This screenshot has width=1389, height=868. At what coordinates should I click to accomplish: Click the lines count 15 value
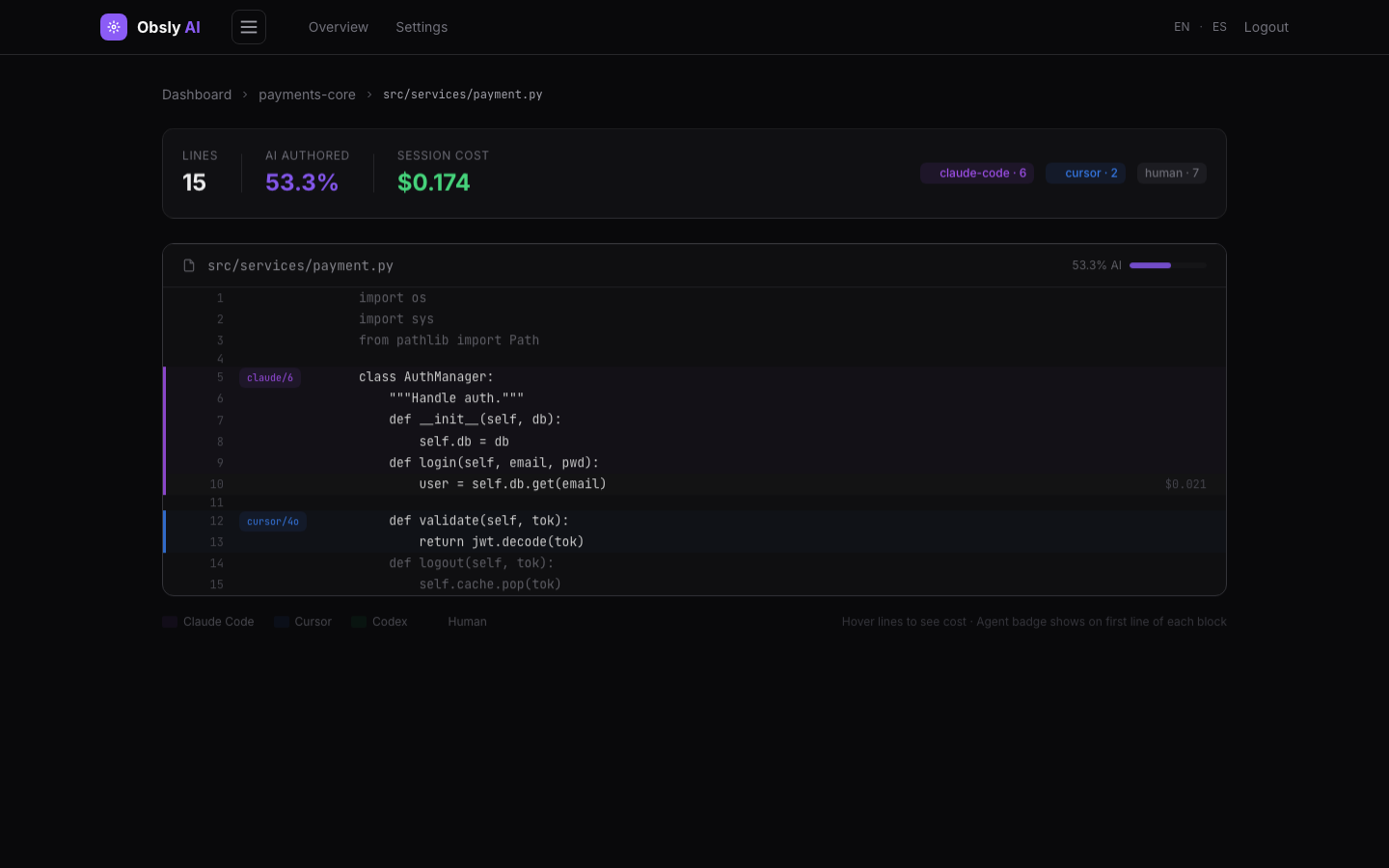194,182
